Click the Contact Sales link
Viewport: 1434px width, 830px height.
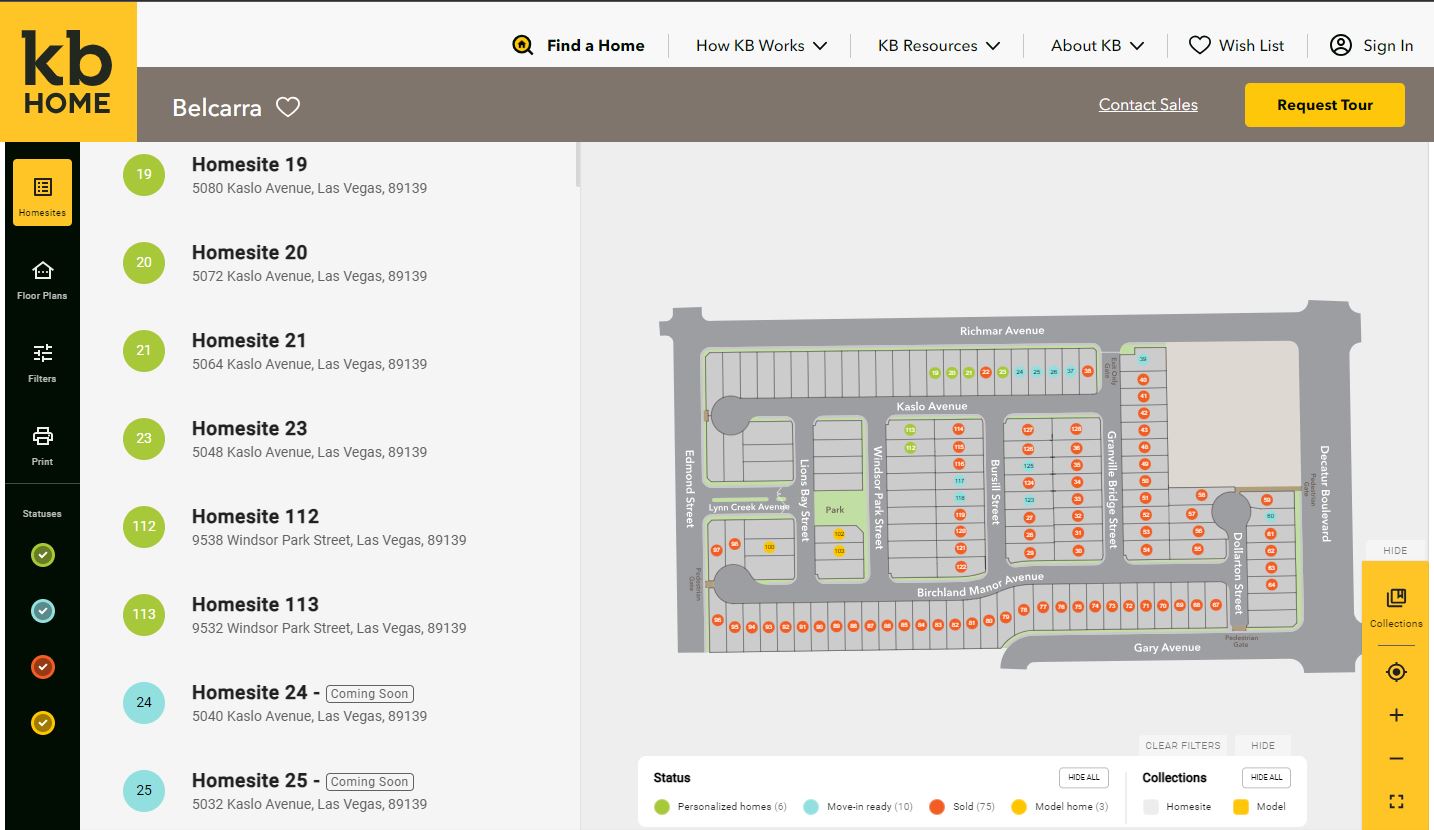point(1148,104)
